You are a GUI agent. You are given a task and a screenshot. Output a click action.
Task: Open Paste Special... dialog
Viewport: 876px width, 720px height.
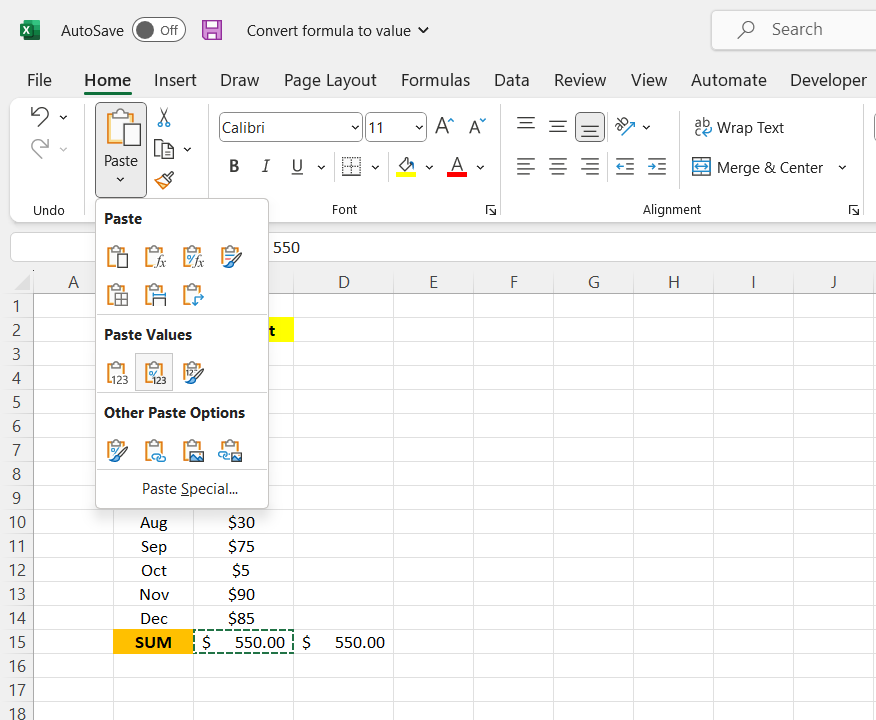tap(190, 489)
